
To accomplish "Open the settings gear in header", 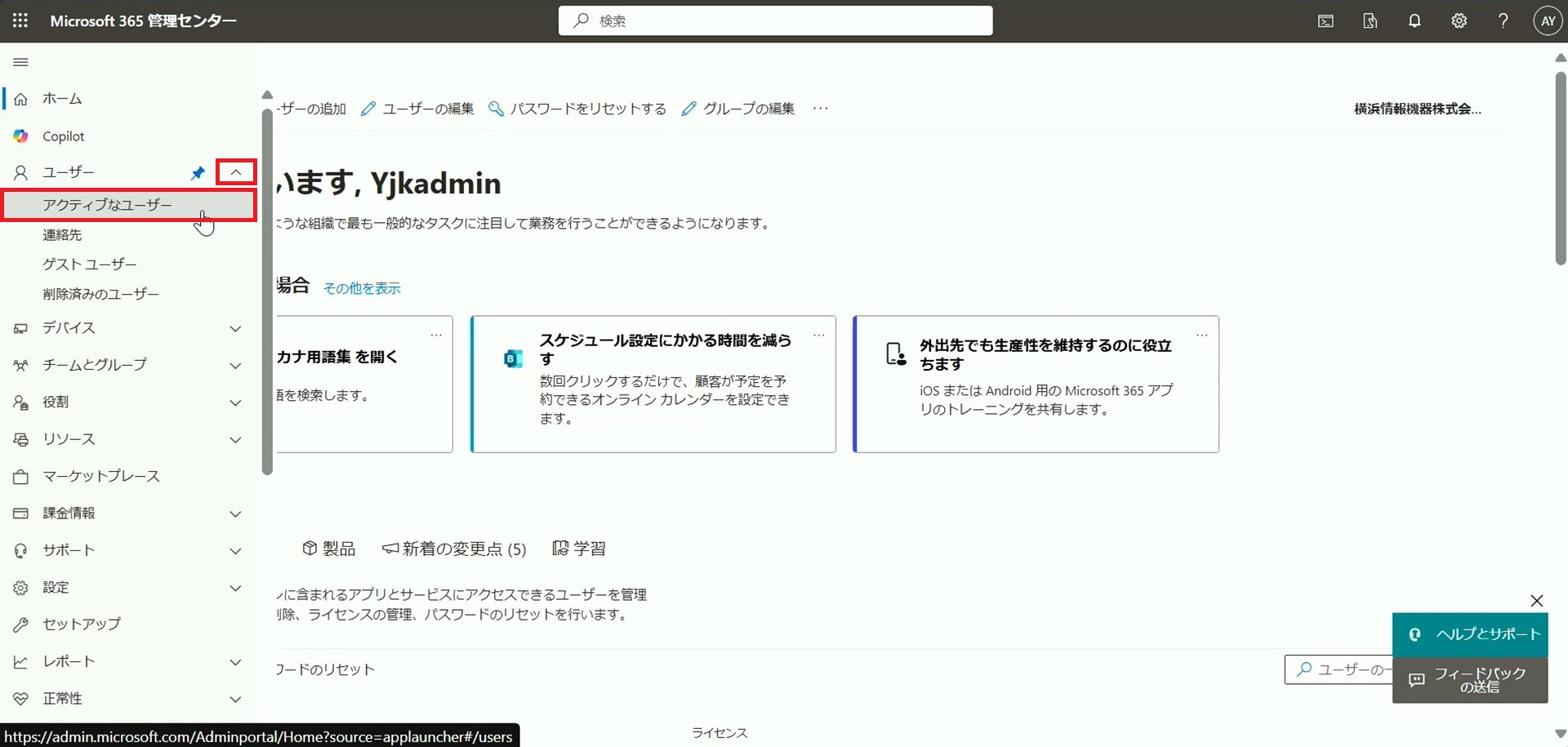I will tap(1459, 21).
